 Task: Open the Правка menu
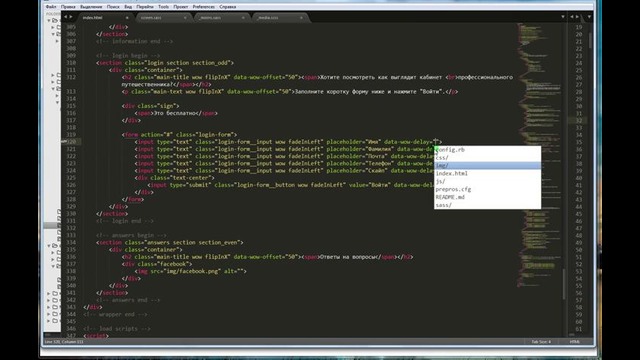point(68,7)
